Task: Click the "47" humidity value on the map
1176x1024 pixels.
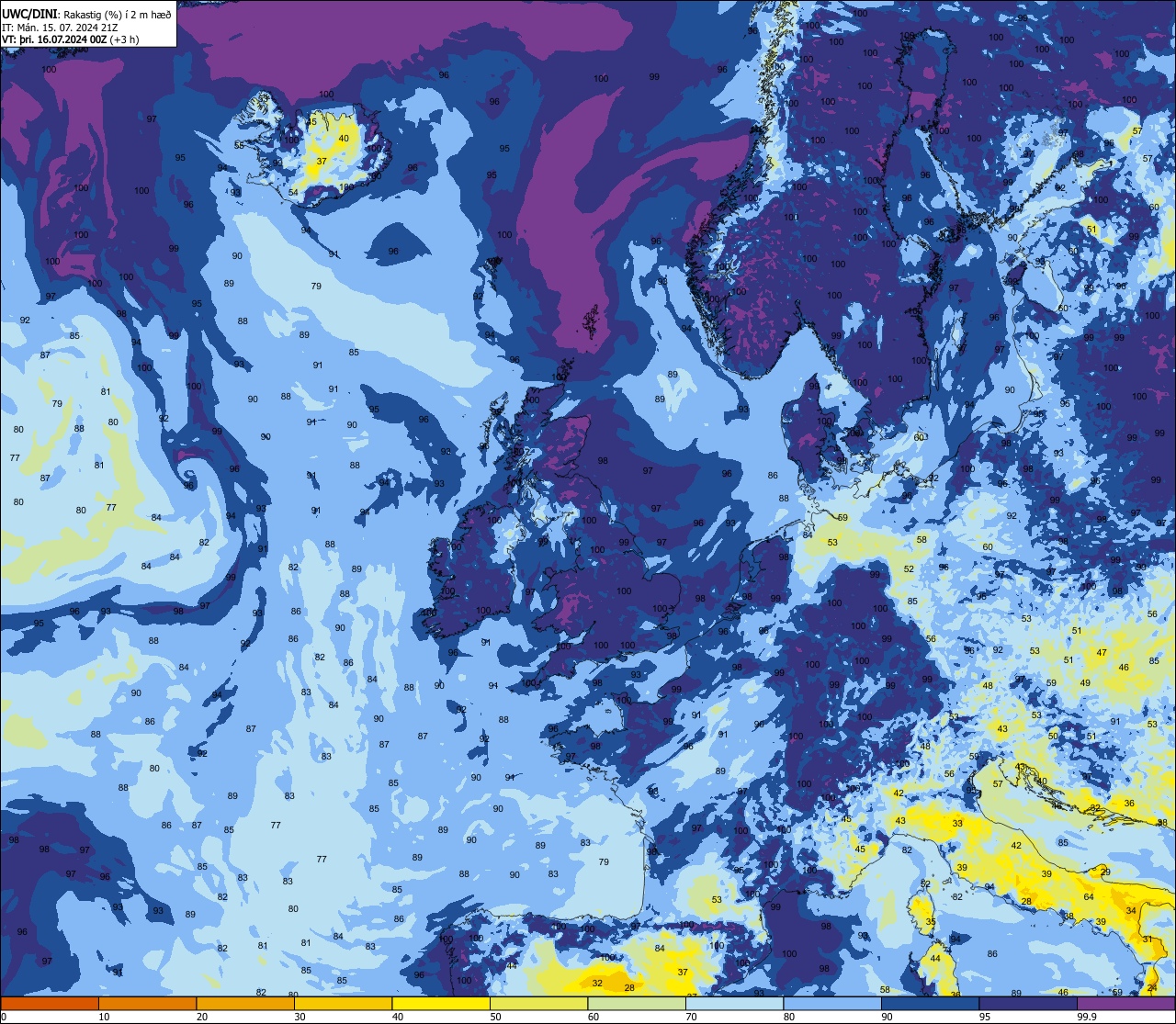Action: (1102, 652)
